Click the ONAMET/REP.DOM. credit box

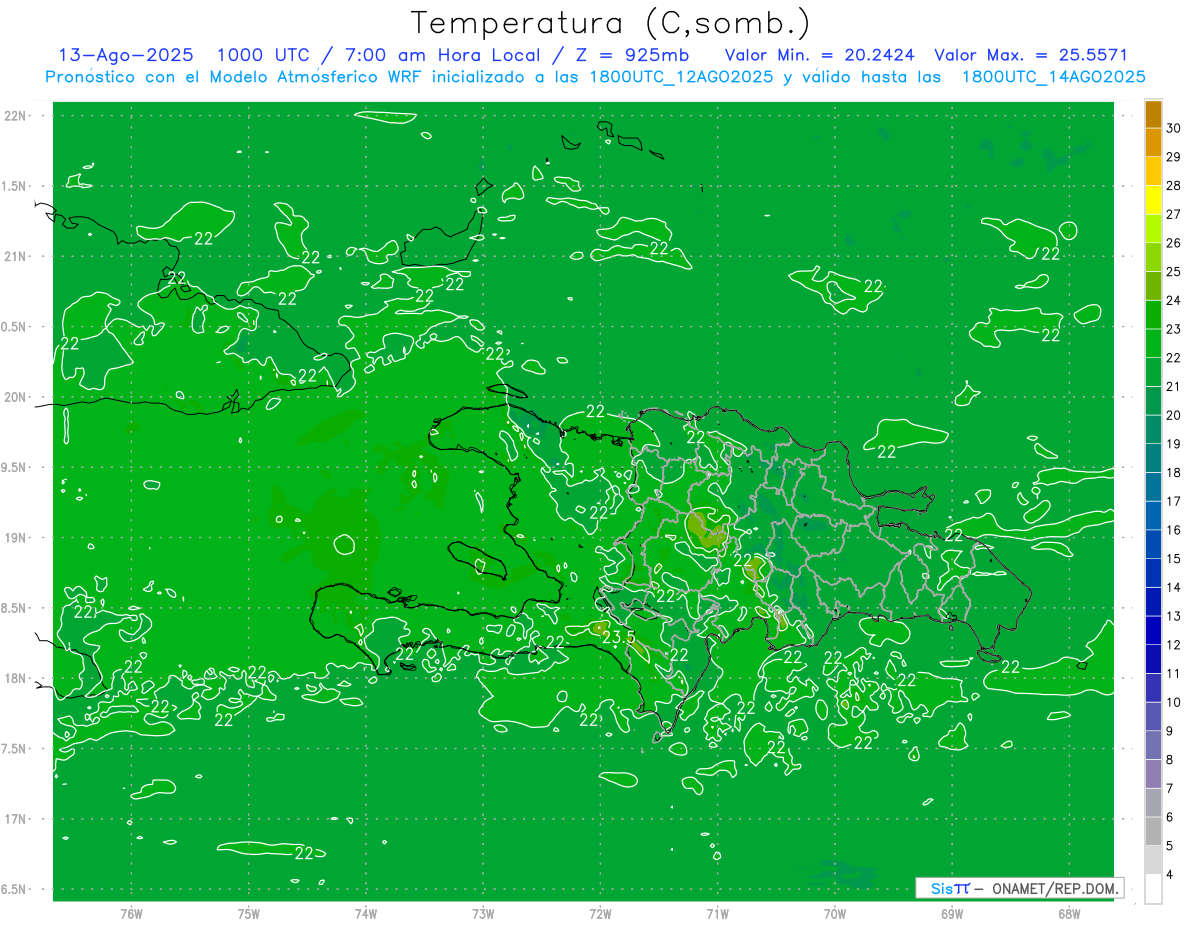tap(1019, 888)
